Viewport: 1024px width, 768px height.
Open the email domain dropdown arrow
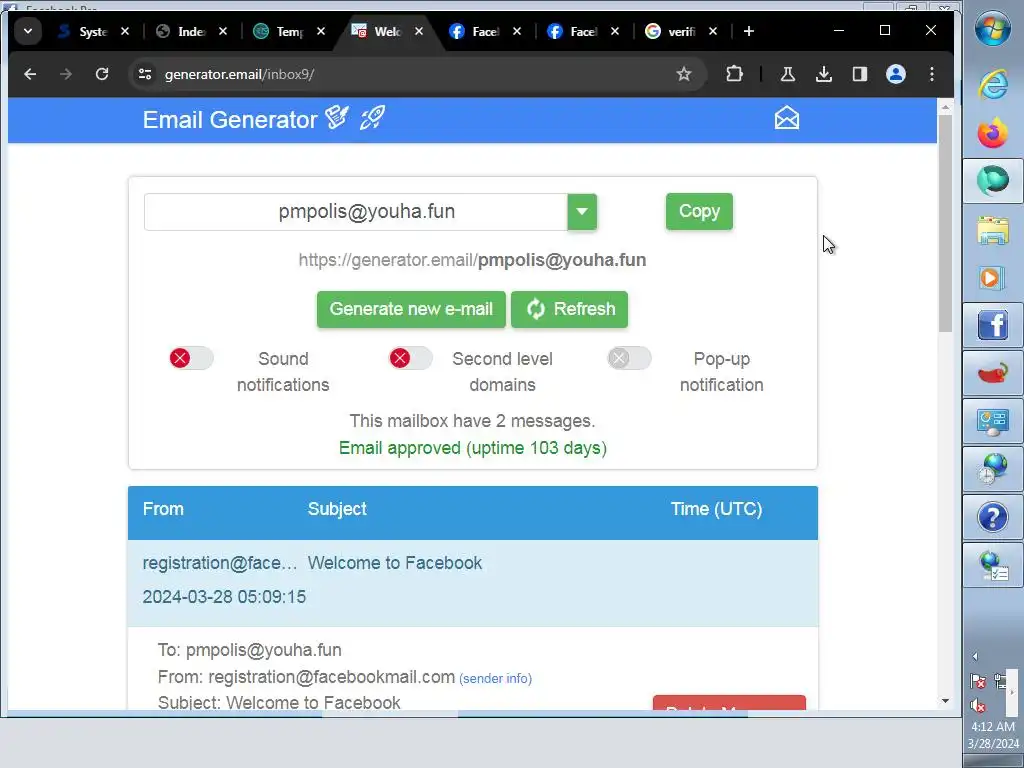pyautogui.click(x=582, y=212)
